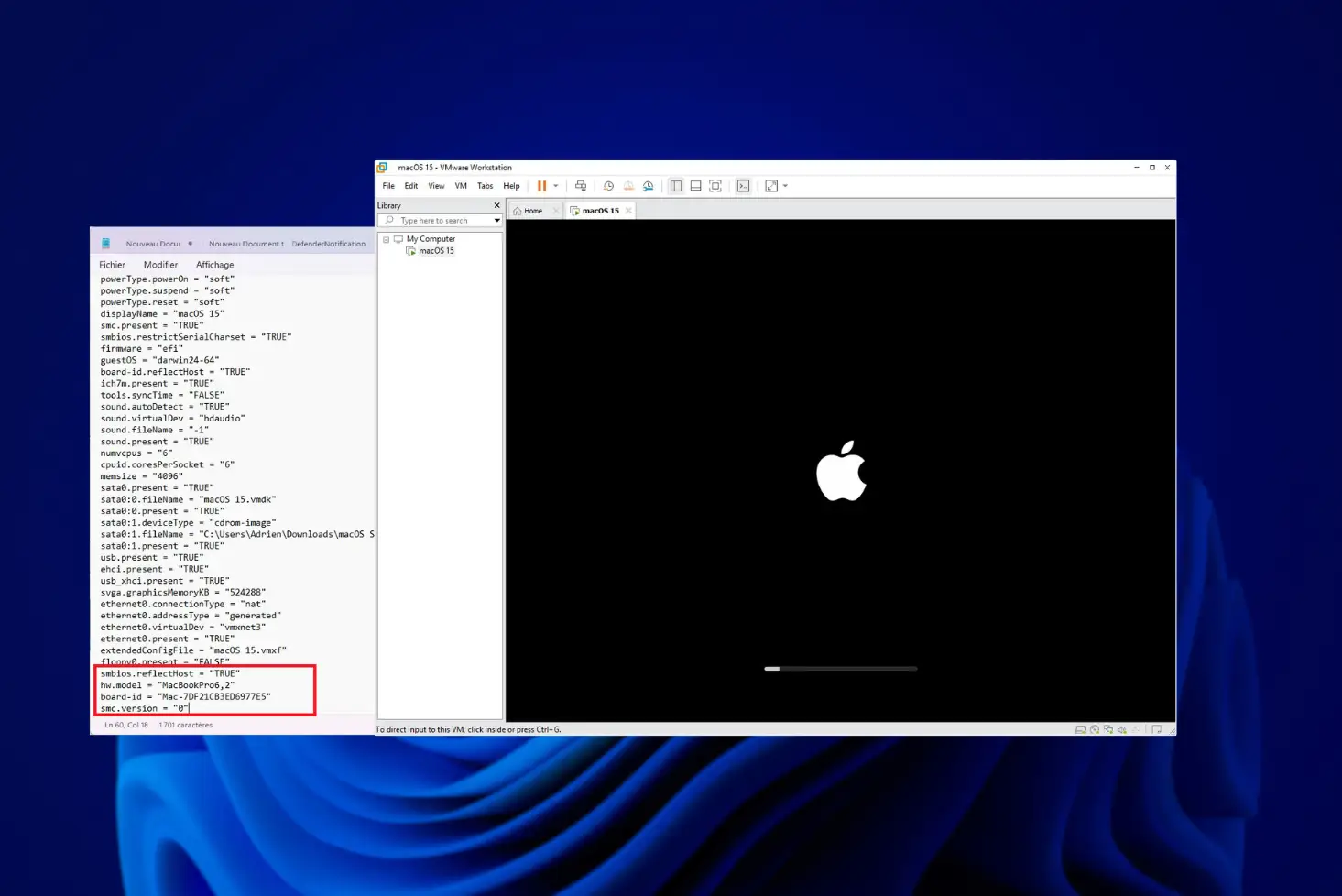Image resolution: width=1342 pixels, height=896 pixels.
Task: Click the memsize = "4096" line
Action: (x=142, y=476)
